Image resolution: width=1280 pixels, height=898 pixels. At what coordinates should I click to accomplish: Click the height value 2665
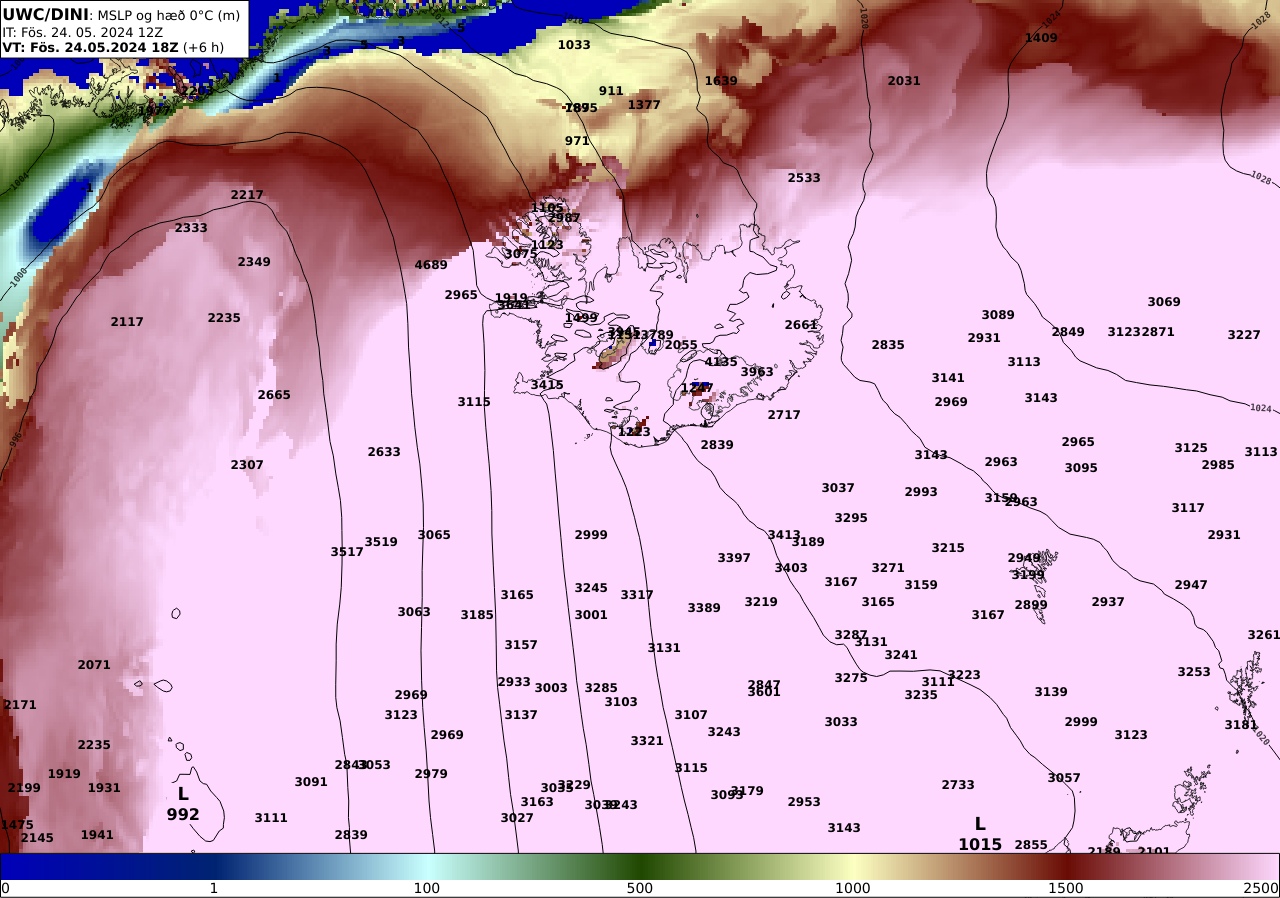coord(274,395)
